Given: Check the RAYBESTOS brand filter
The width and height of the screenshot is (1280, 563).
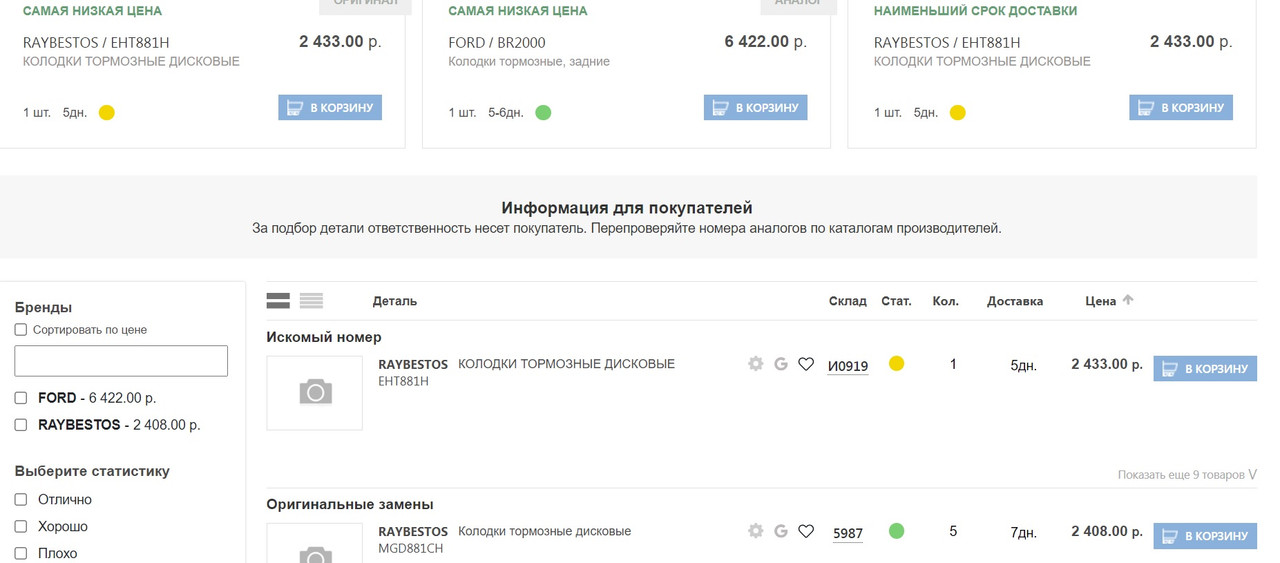Looking at the screenshot, I should coord(21,425).
